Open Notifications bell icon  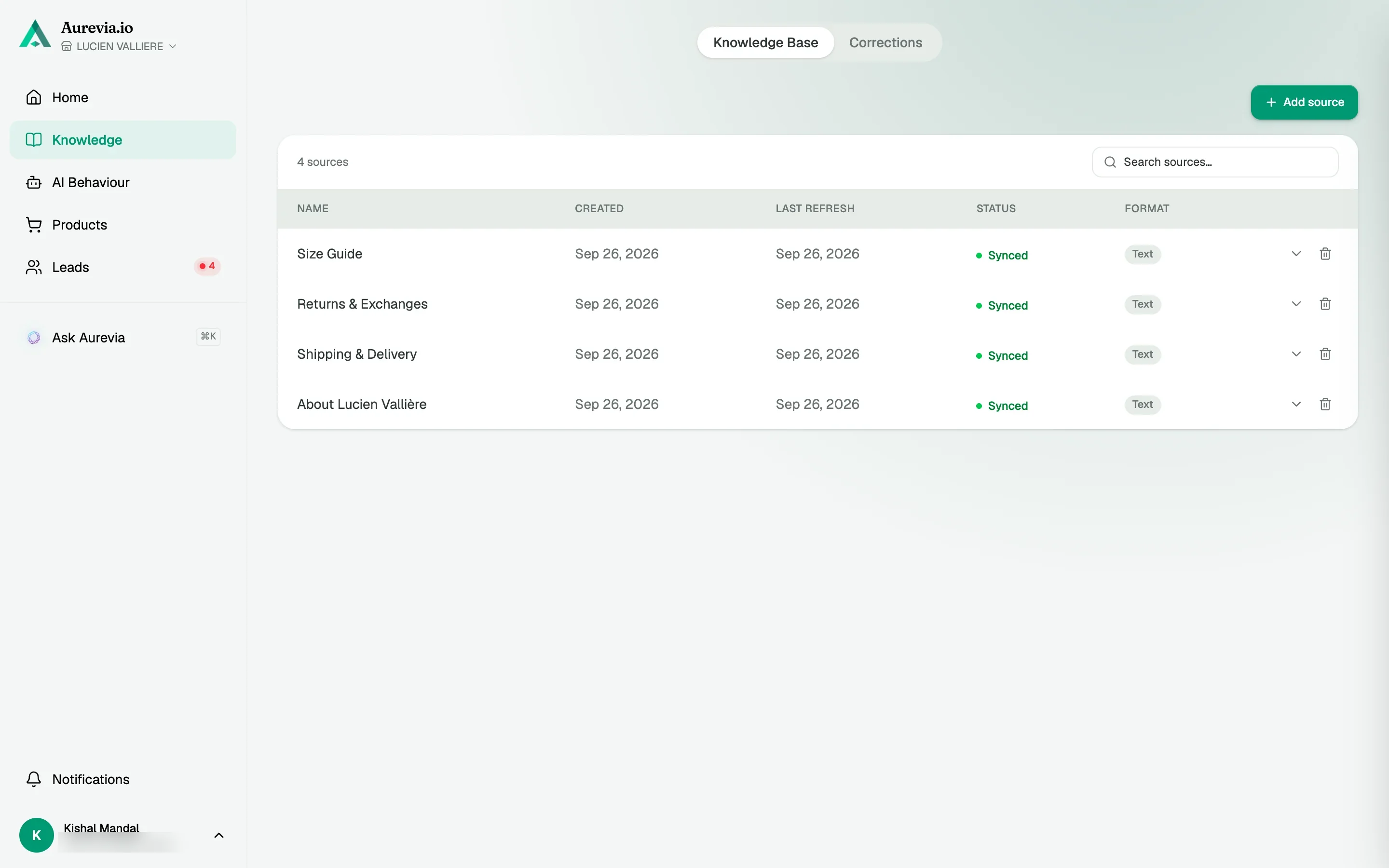pos(34,779)
